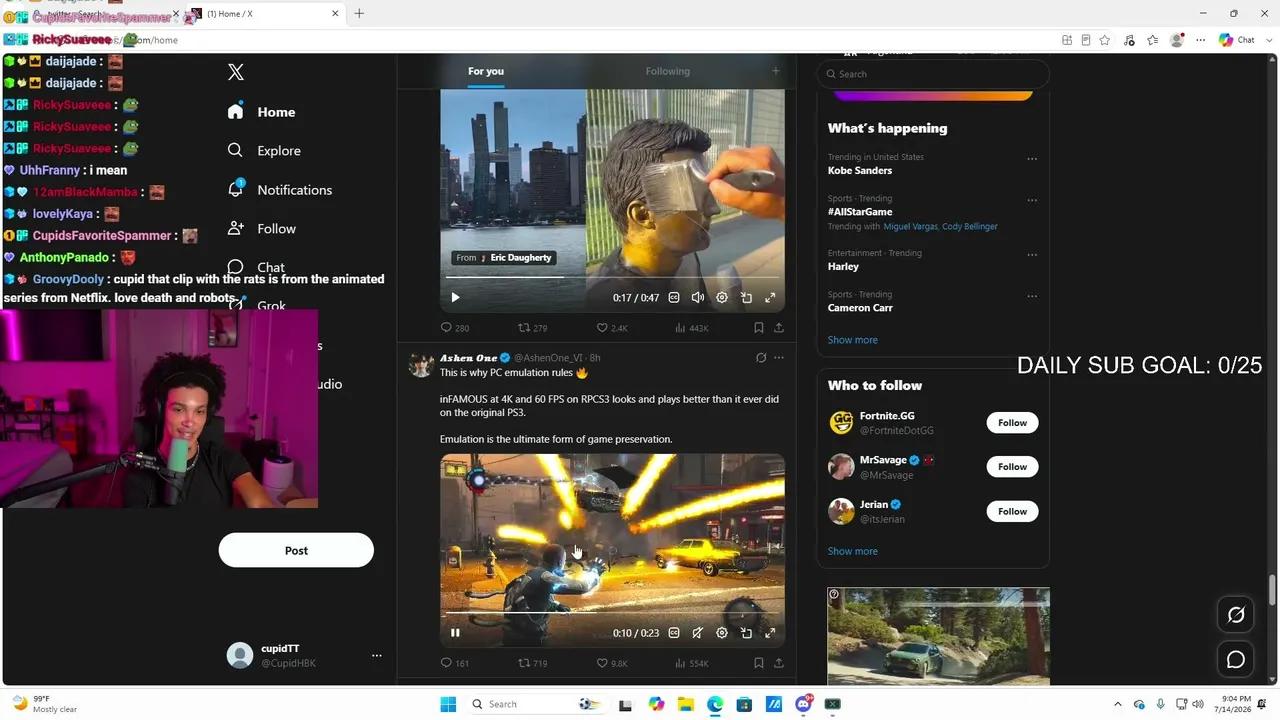Unmute the inFAMOUS gameplay video
This screenshot has height=720, width=1280.
(698, 632)
